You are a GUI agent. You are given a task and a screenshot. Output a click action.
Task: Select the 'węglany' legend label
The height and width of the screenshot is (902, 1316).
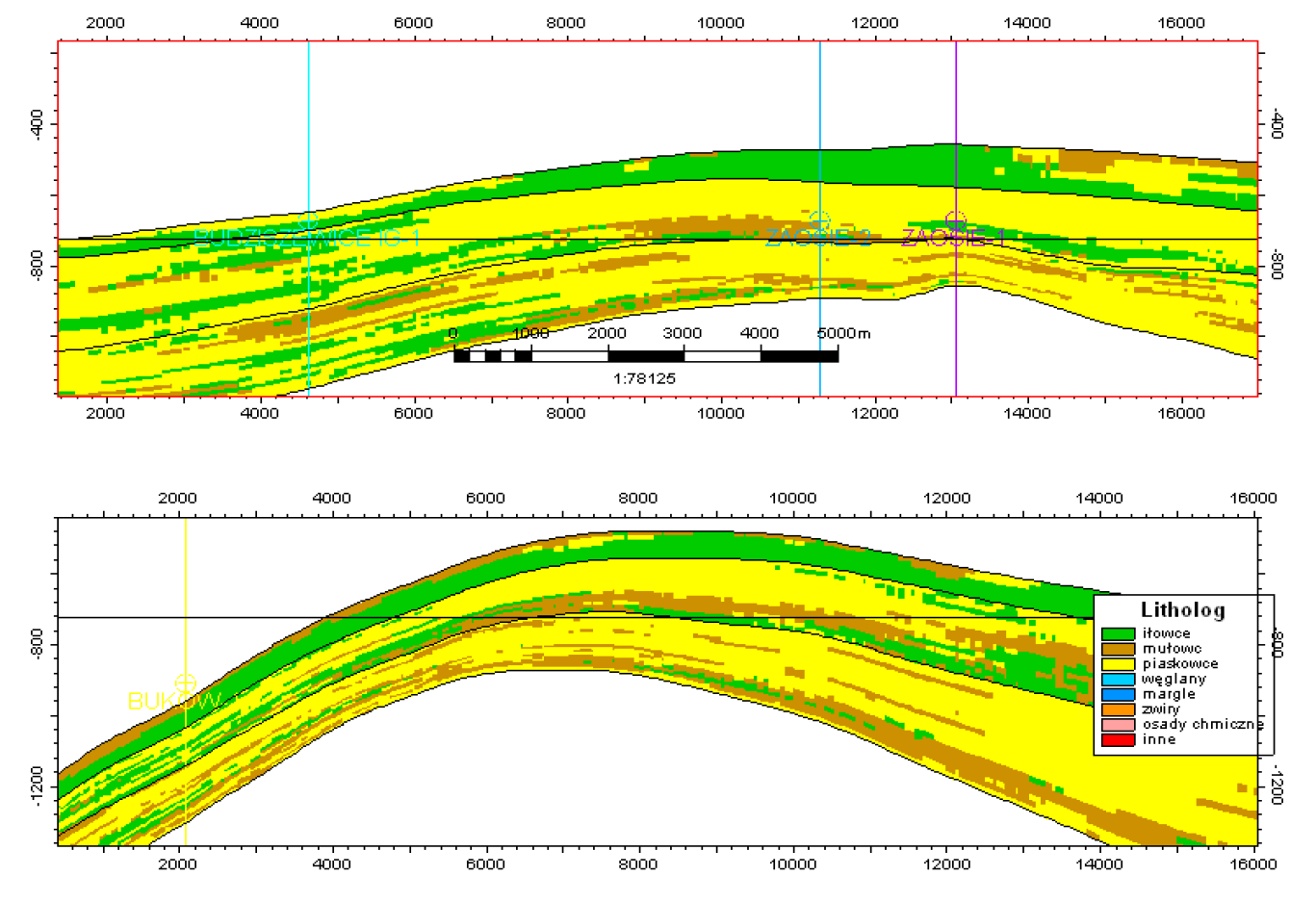(1174, 679)
